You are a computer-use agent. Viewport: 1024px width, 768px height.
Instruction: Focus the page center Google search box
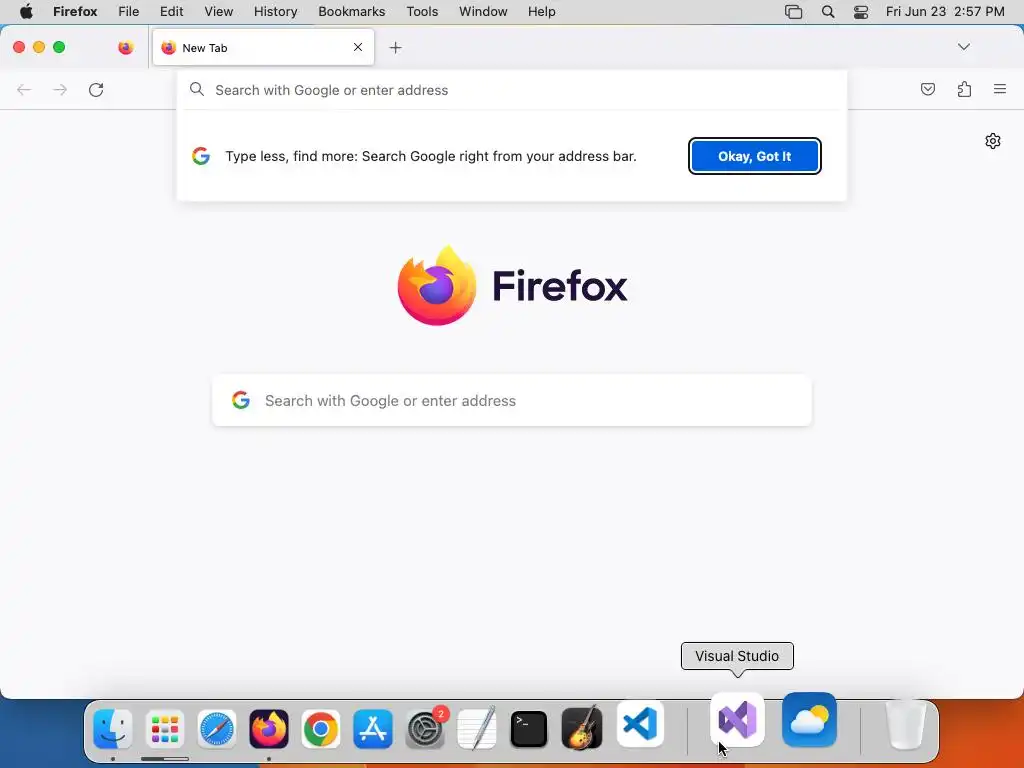(511, 400)
